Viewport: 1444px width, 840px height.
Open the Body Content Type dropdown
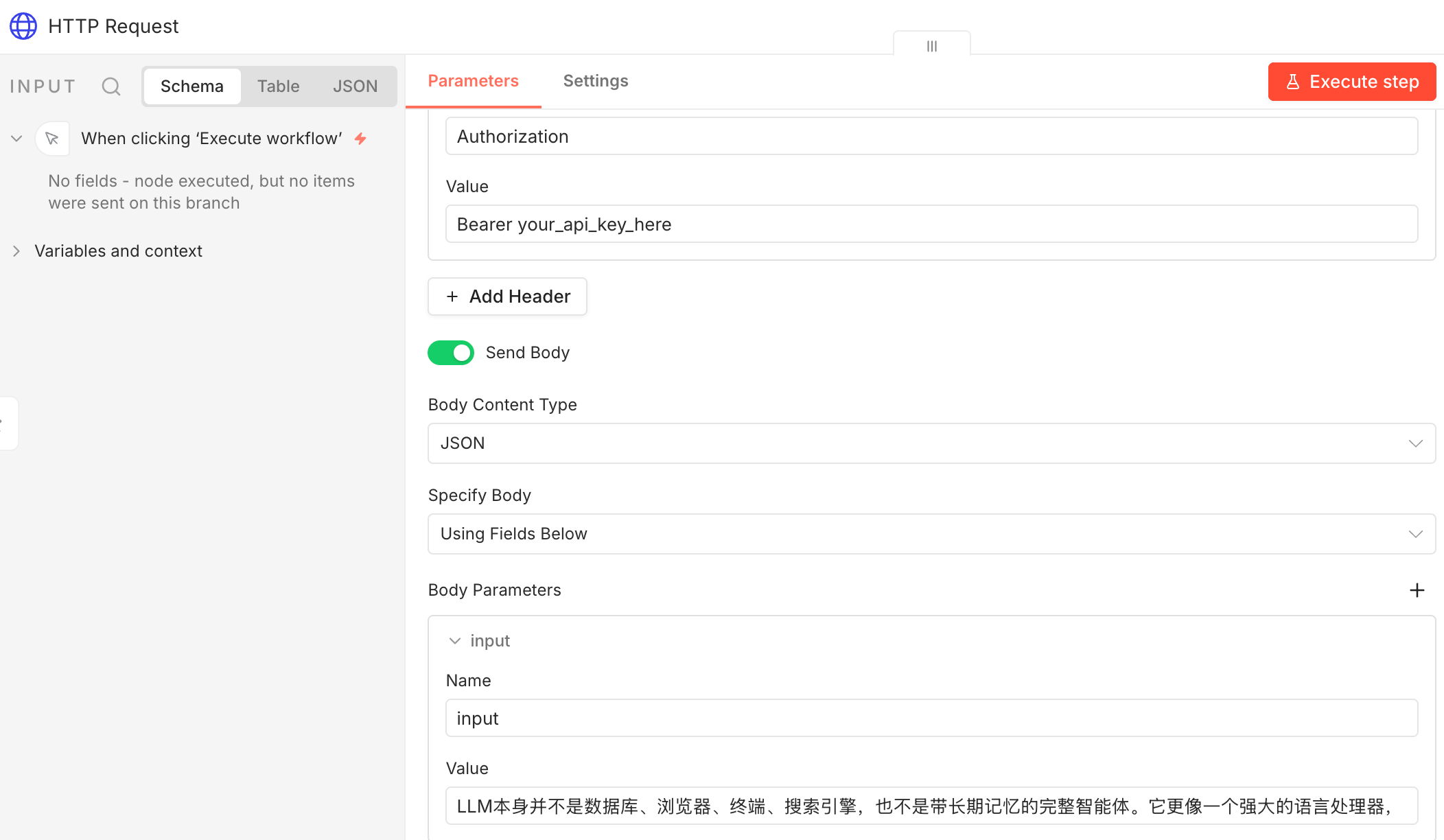(931, 443)
